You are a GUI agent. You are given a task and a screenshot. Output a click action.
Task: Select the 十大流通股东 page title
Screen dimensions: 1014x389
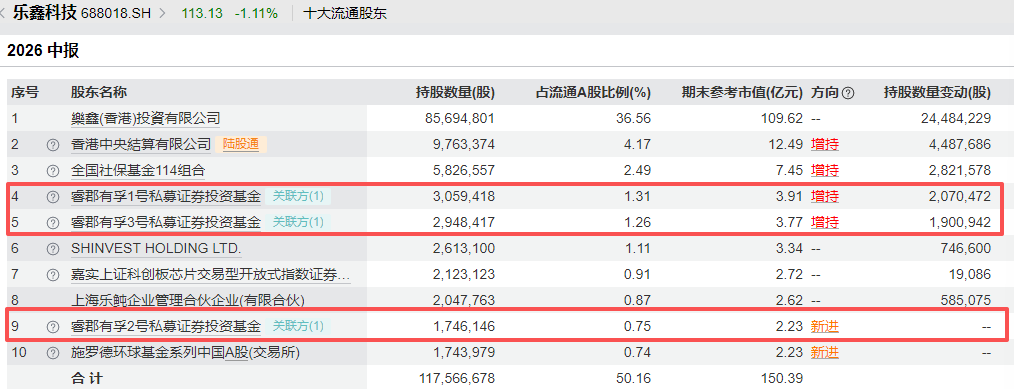pyautogui.click(x=345, y=13)
